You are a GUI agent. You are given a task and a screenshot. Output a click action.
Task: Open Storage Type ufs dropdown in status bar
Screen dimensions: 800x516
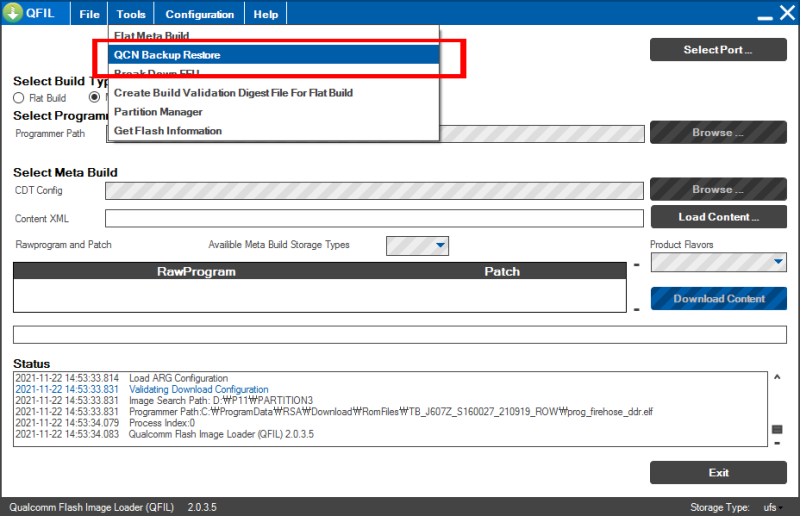click(x=773, y=507)
